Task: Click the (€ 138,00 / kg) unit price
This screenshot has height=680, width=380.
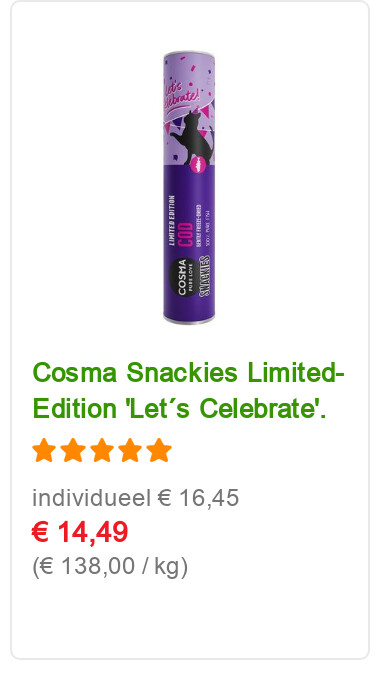Action: coord(110,566)
